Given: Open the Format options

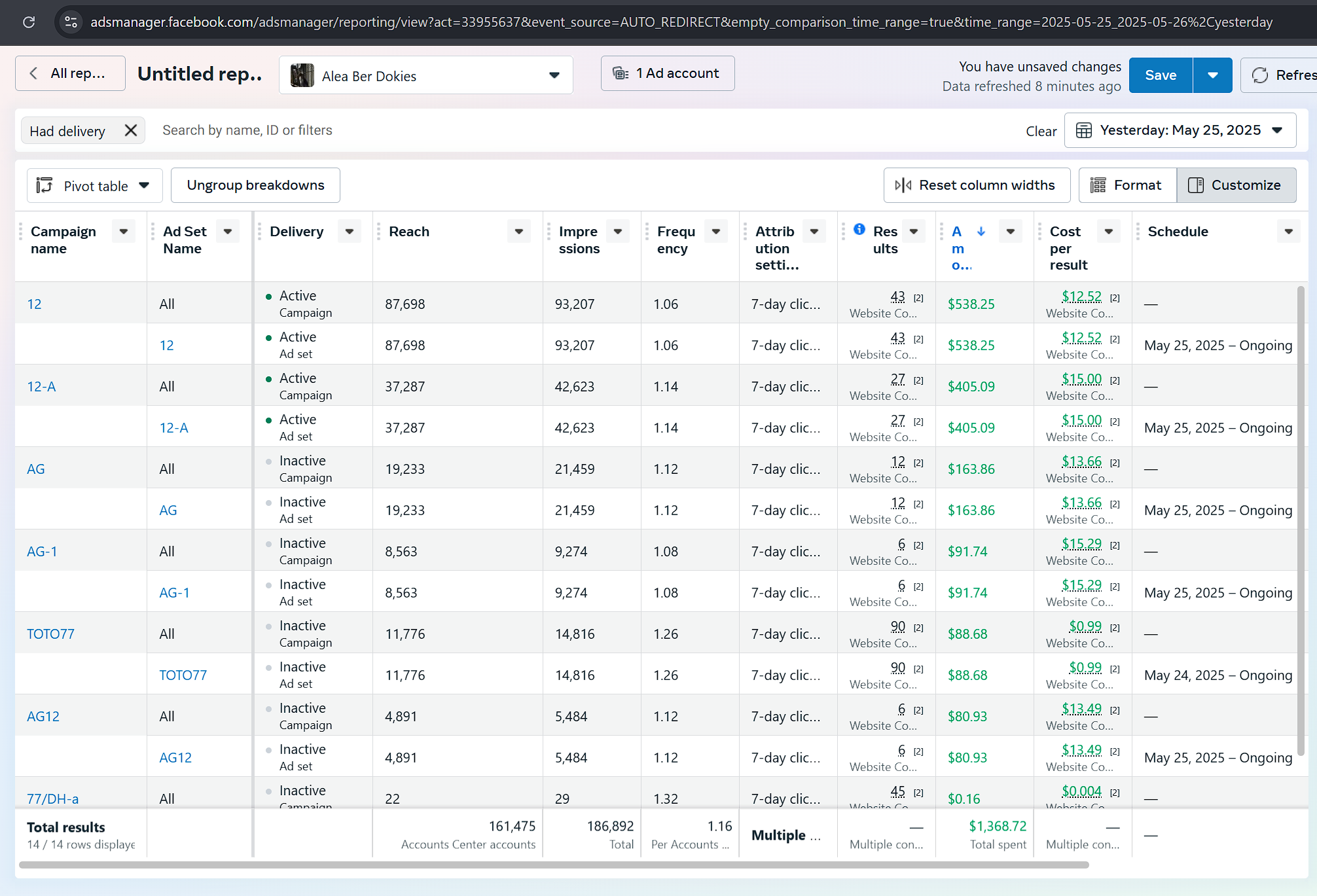Looking at the screenshot, I should click(1127, 185).
